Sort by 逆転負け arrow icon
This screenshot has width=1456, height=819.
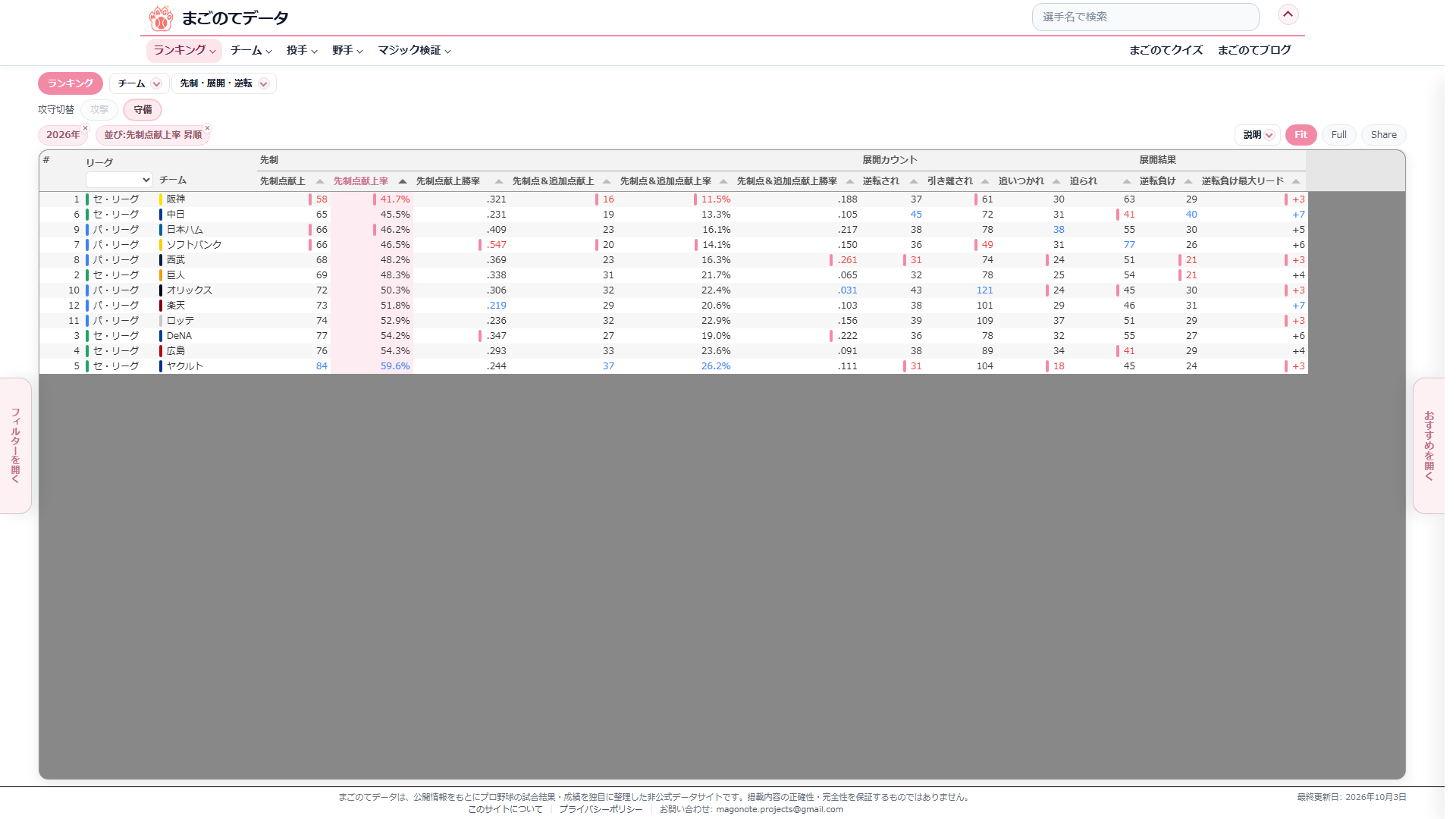coord(1188,181)
